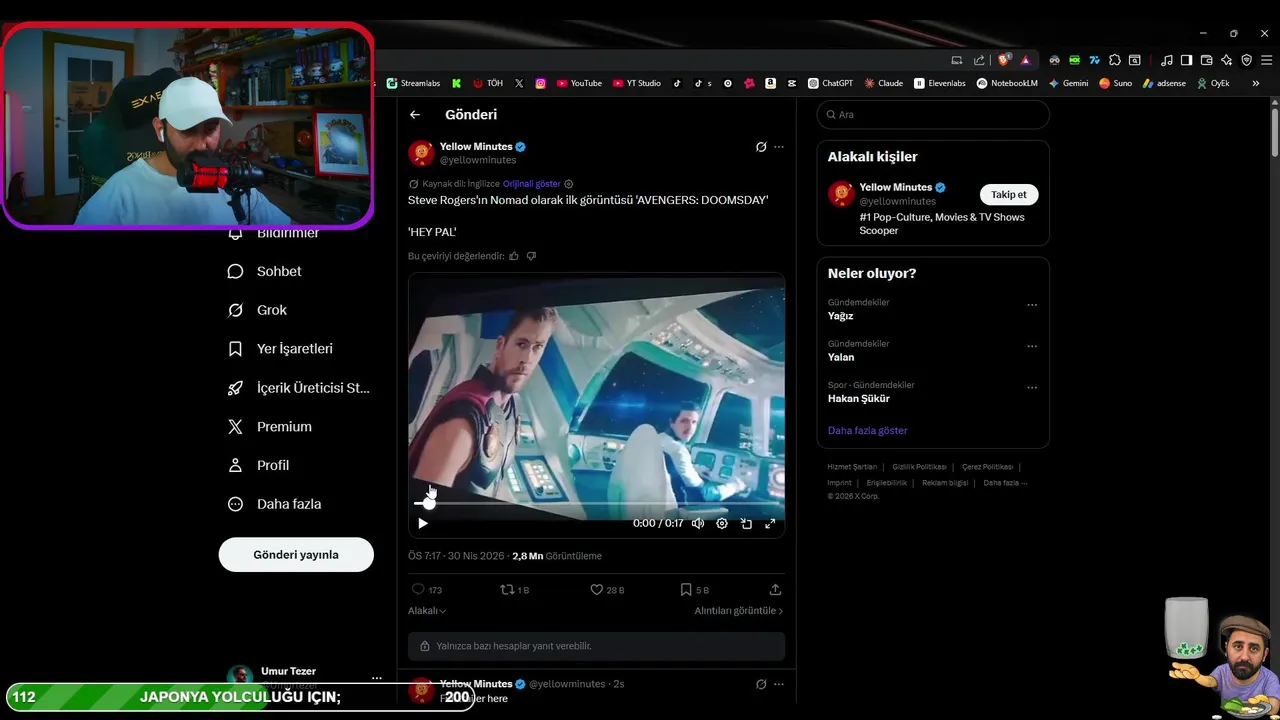Open Yer İşaretleri in sidebar
Screen dimensions: 1280x720
[281, 349]
